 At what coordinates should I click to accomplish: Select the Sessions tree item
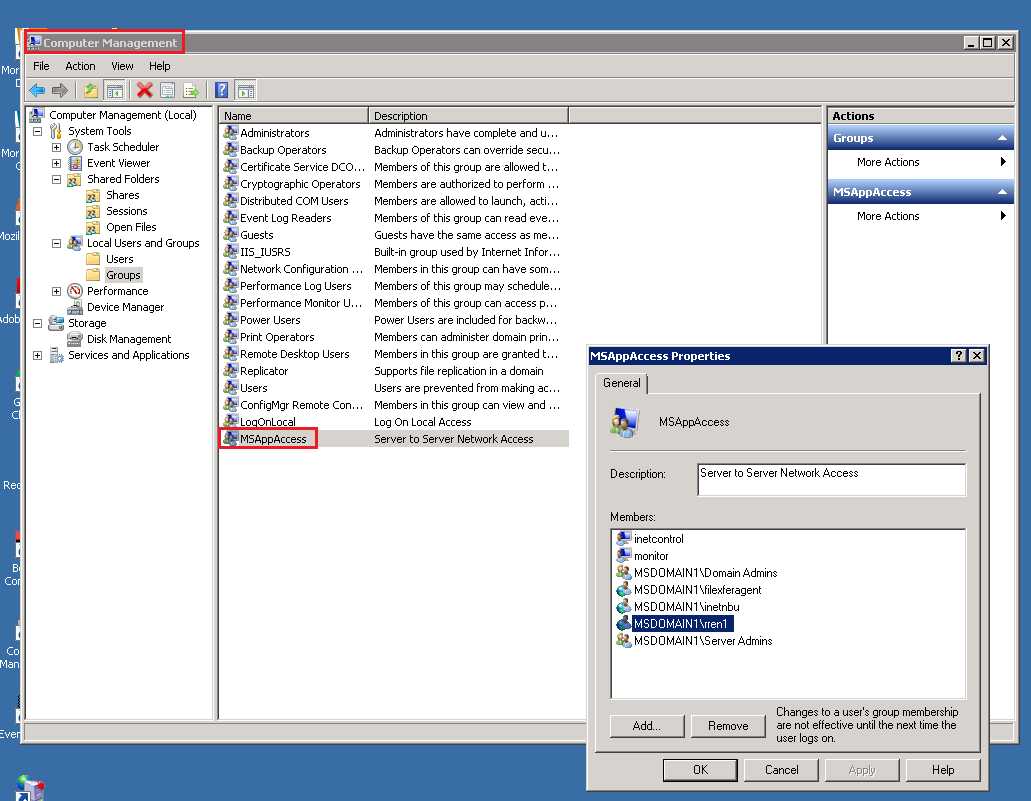click(126, 211)
